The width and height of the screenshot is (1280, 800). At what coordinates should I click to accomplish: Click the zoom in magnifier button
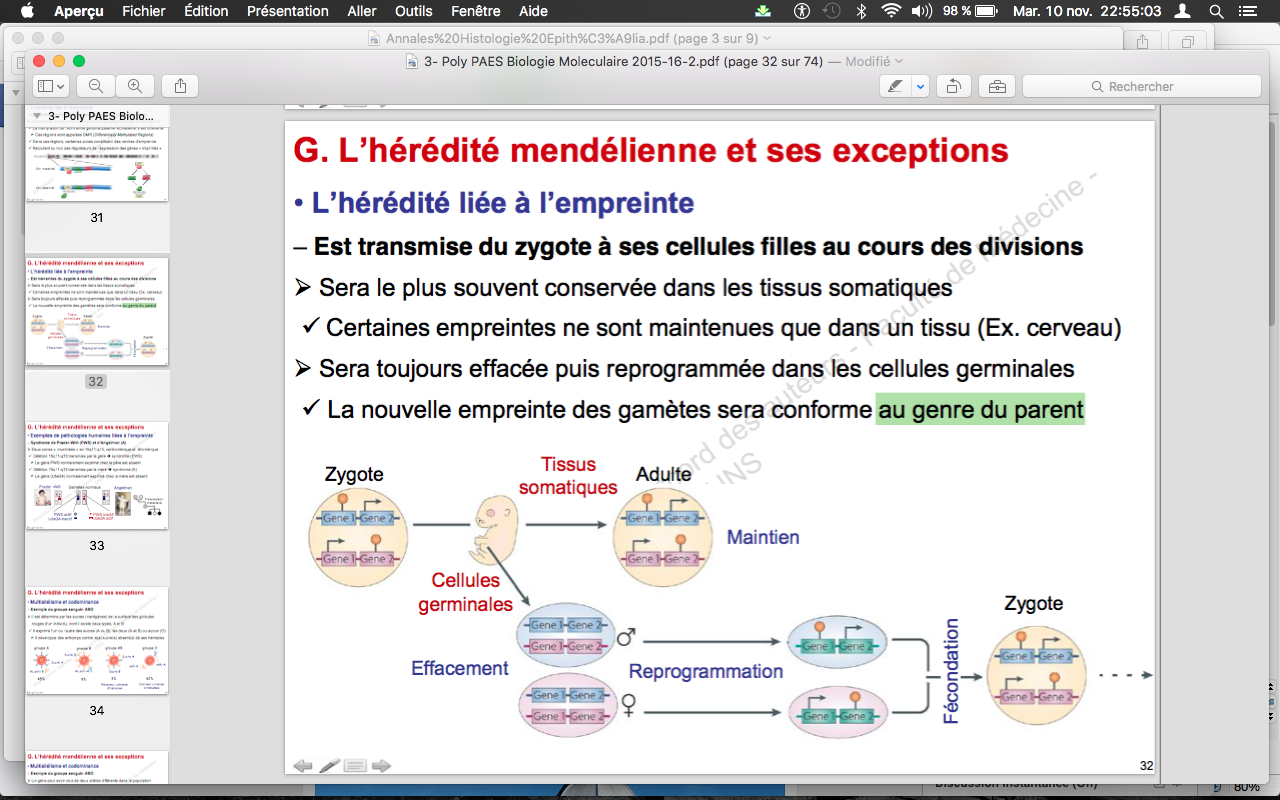click(x=135, y=86)
